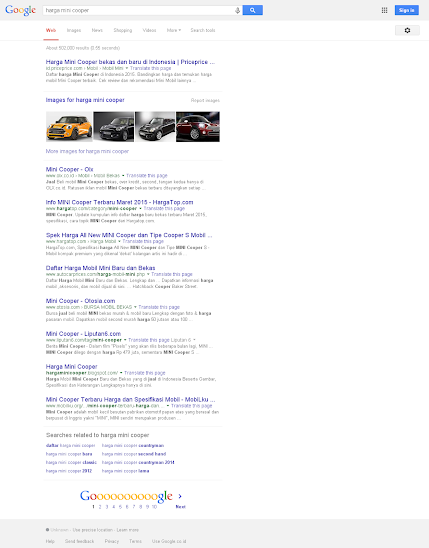This screenshot has height=548, width=429.
Task: Search related 'harga mini cooper classic'
Action: tap(71, 462)
